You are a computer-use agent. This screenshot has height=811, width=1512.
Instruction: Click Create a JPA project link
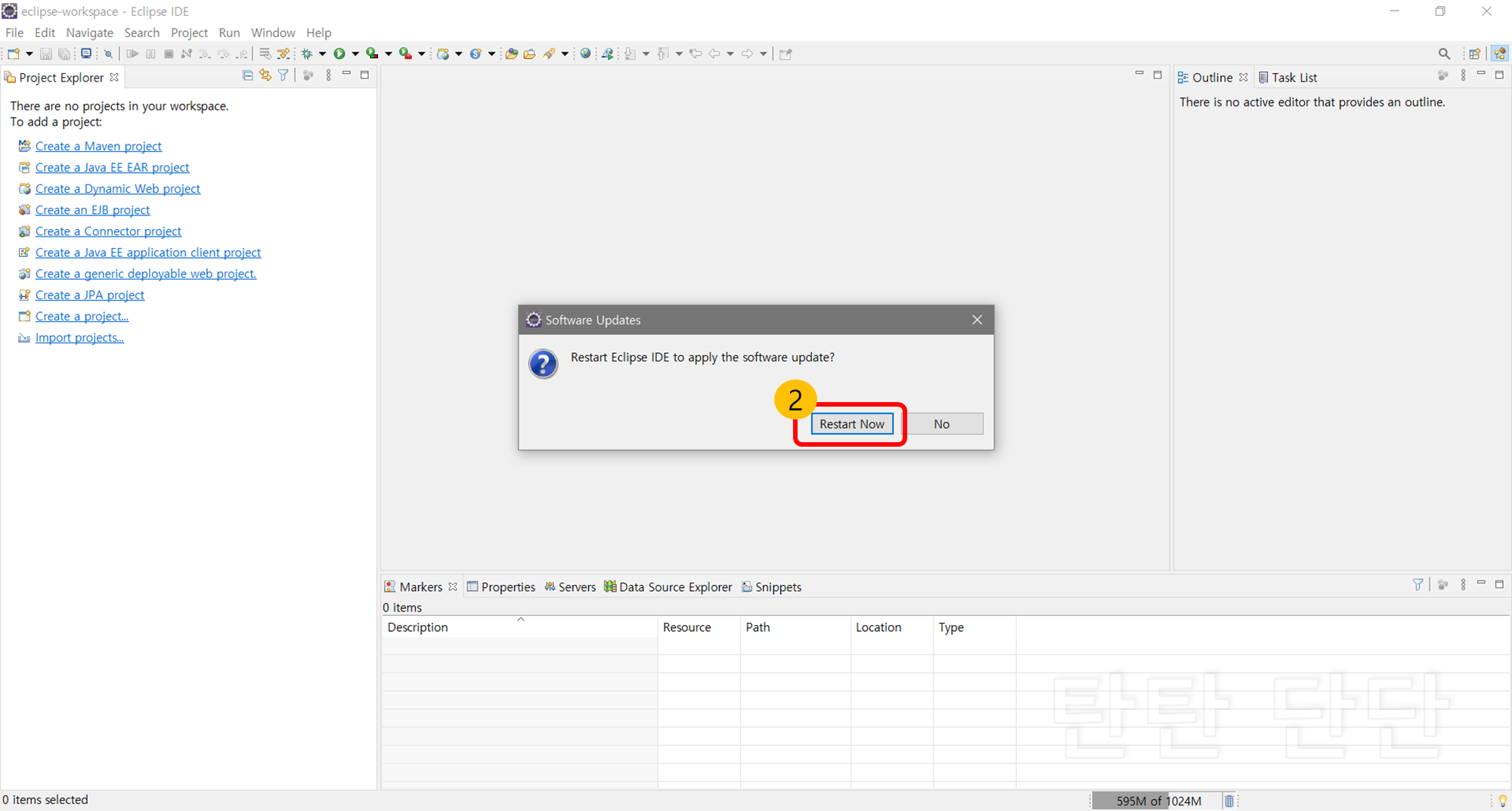(x=90, y=295)
